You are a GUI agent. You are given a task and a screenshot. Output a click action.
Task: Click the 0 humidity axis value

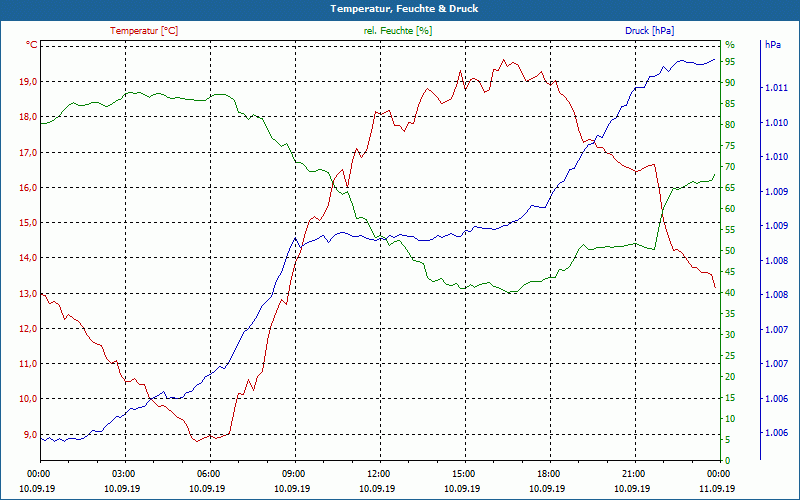coord(728,461)
